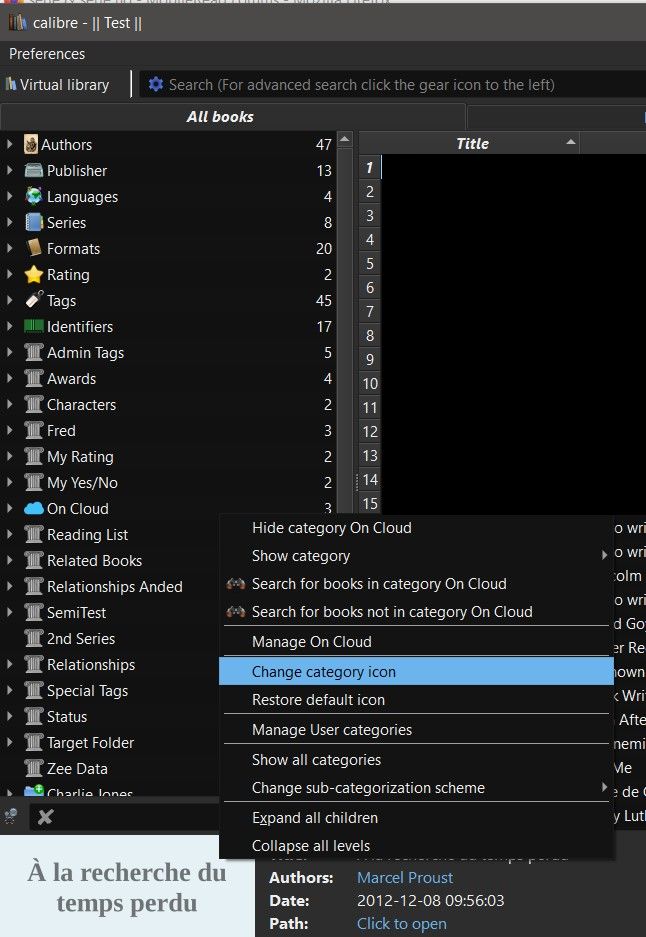
Task: Click the Identifiers barcode icon
Action: (33, 327)
